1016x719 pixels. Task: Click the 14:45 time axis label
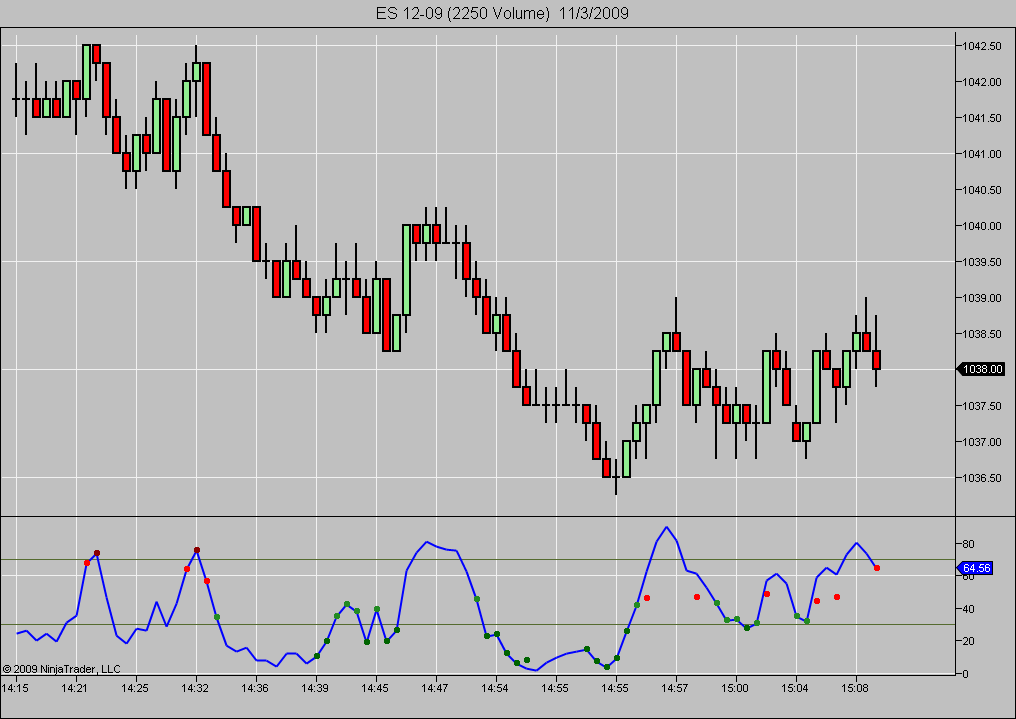pyautogui.click(x=375, y=688)
